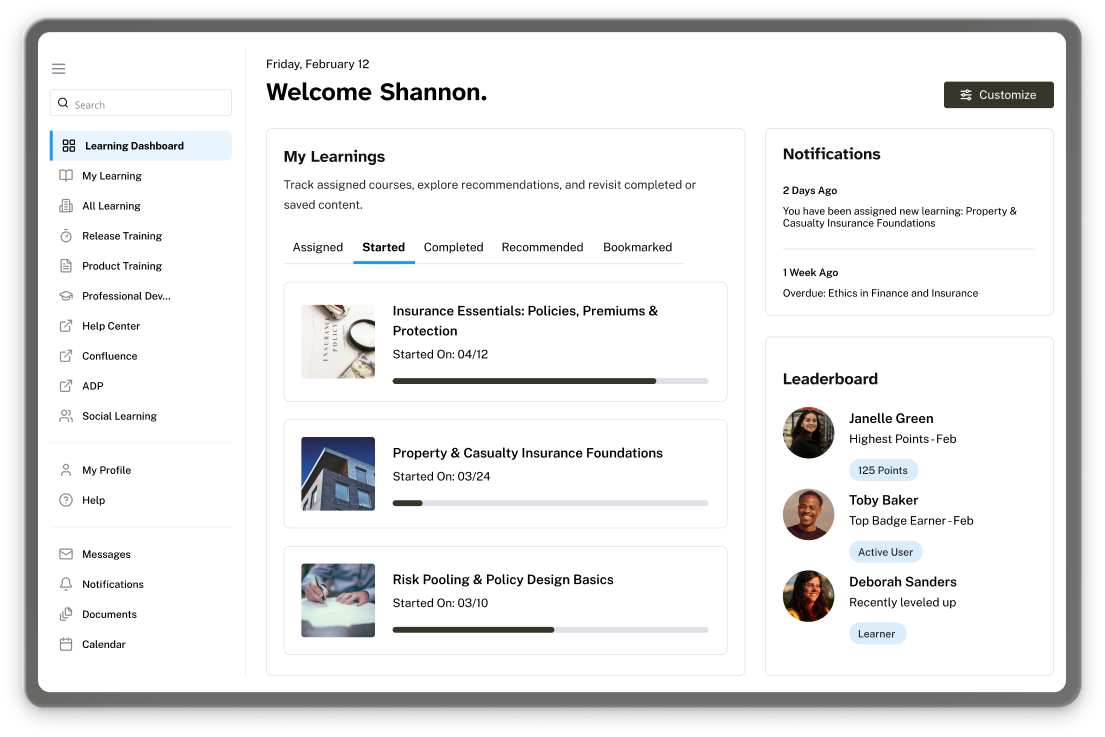Open the Recommended tab
Image resolution: width=1105 pixels, height=737 pixels.
[542, 247]
